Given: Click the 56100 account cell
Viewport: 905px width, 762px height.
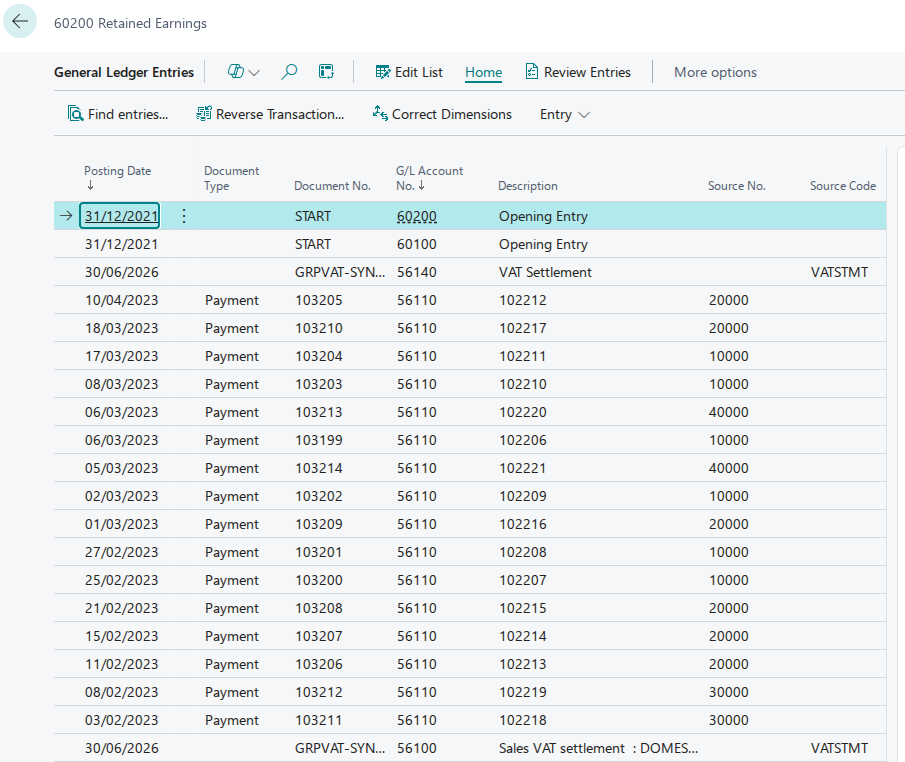Looking at the screenshot, I should coord(417,748).
